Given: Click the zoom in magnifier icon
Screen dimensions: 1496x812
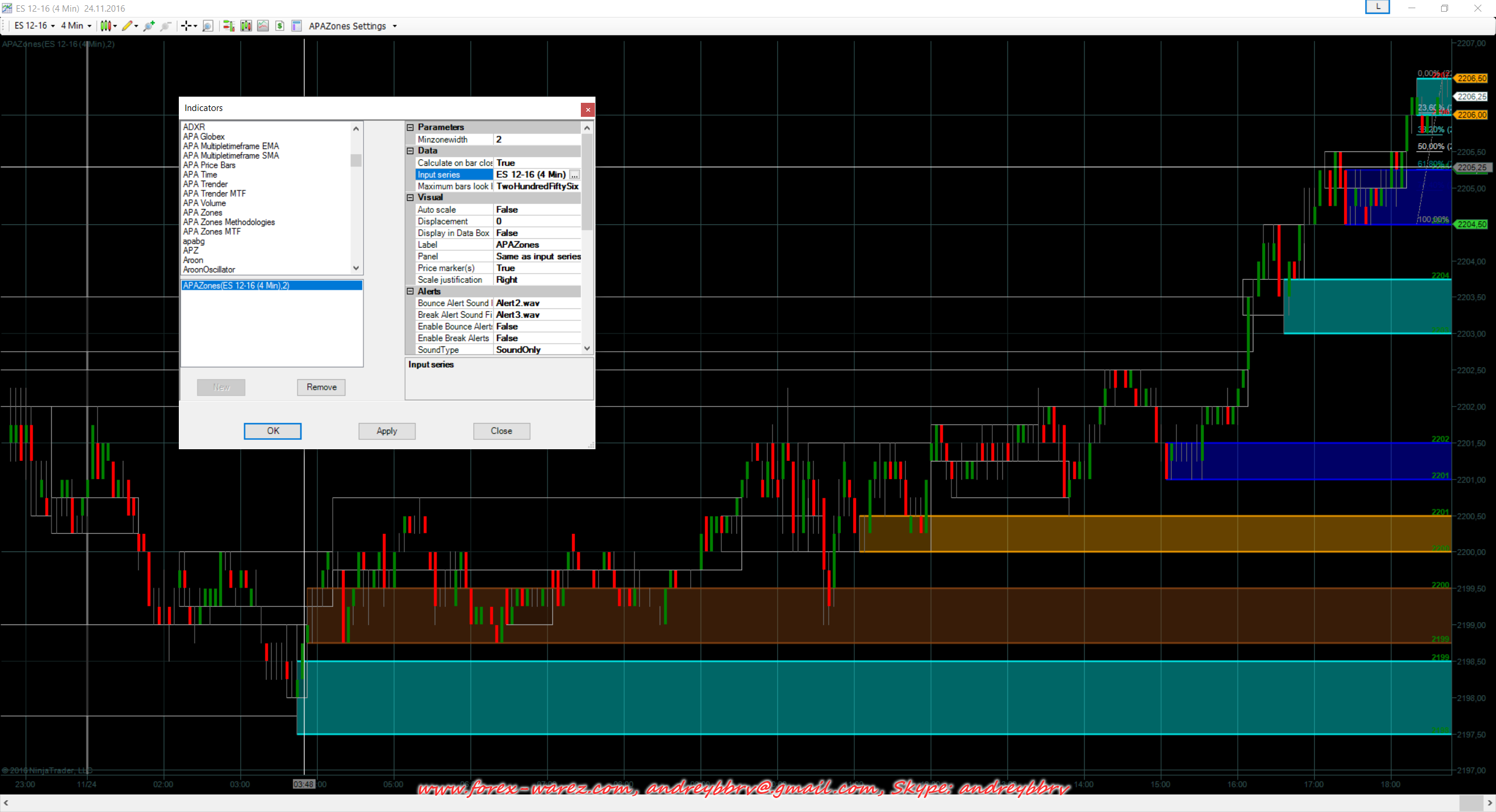Looking at the screenshot, I should 149,26.
